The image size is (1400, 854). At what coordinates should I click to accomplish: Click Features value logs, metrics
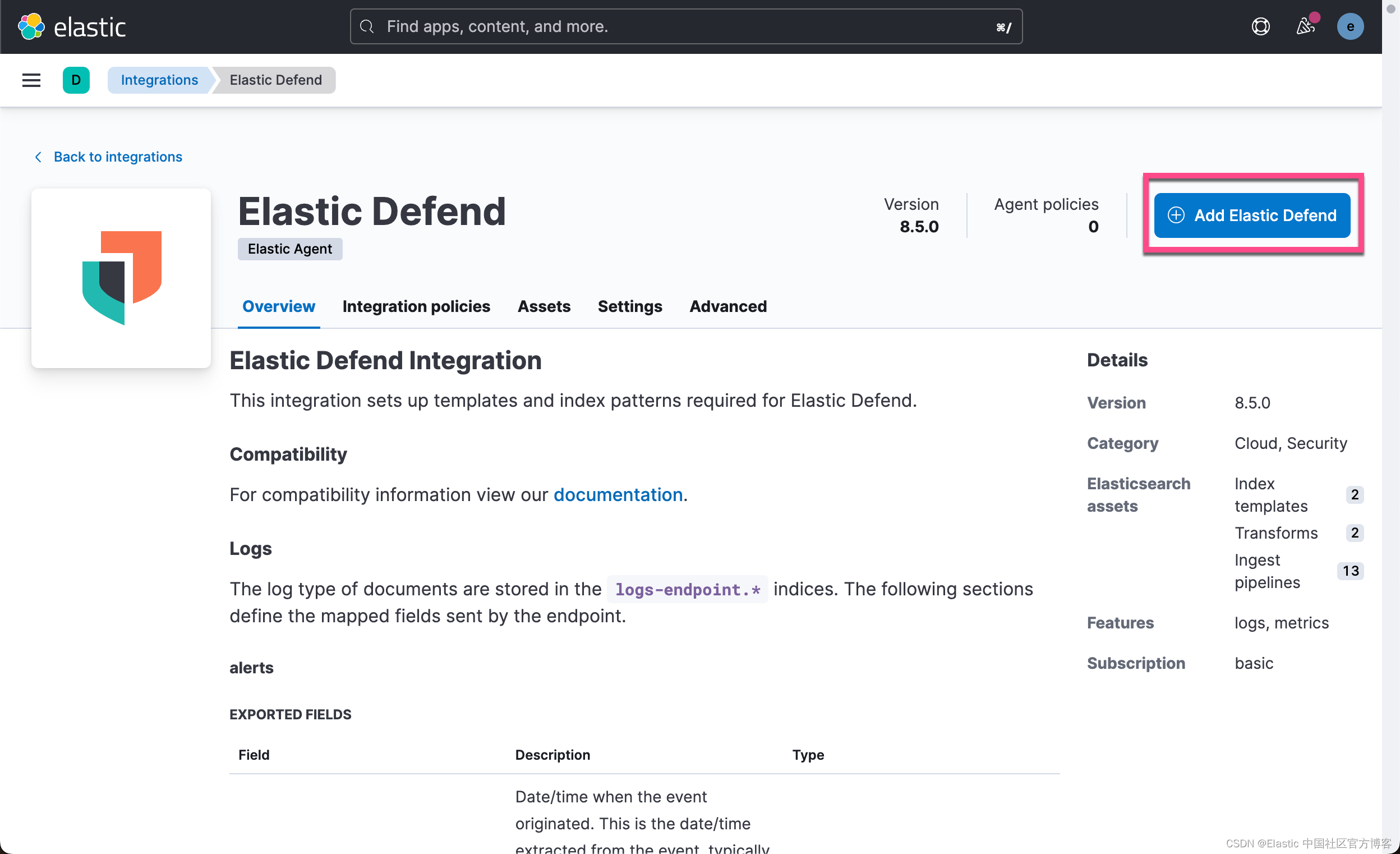click(x=1281, y=623)
